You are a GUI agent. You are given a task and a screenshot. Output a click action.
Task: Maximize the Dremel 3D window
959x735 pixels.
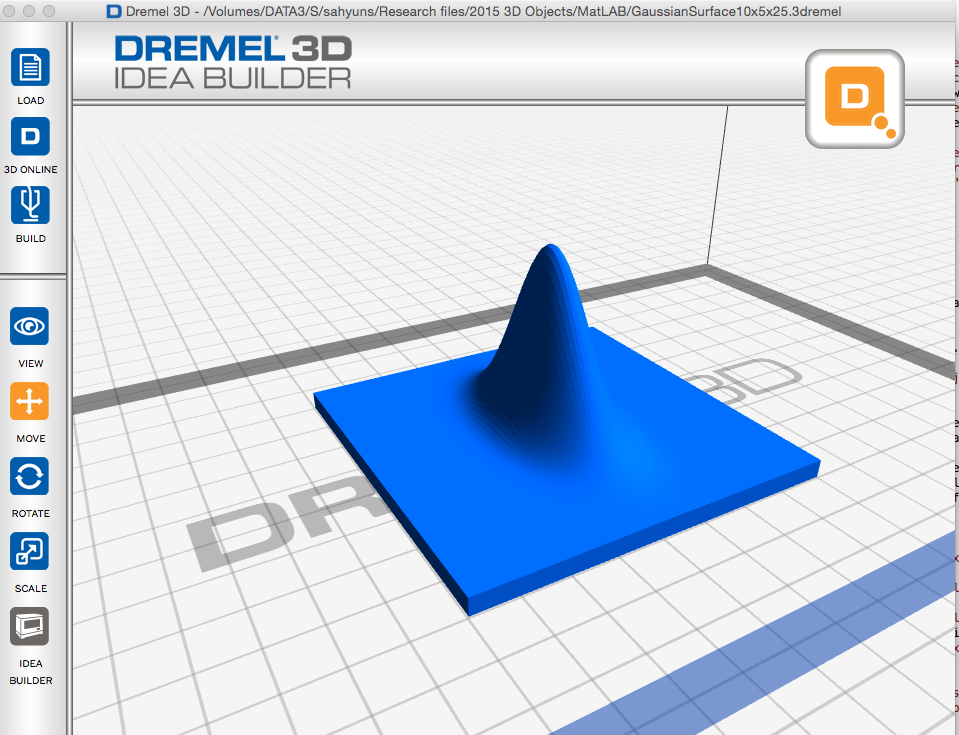[x=49, y=11]
